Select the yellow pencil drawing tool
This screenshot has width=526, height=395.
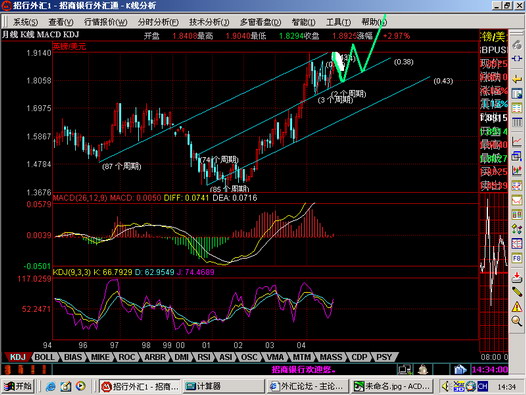pos(517,292)
